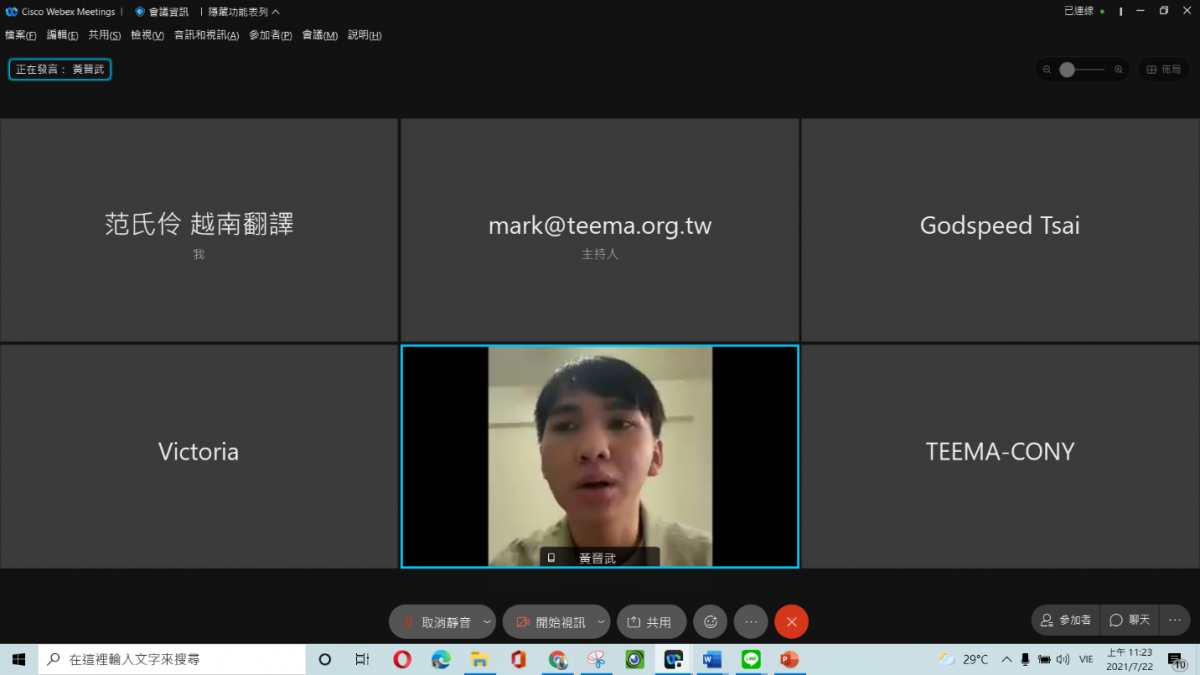Unmute microphone with 取消靜音 button
This screenshot has width=1200, height=675.
point(436,622)
